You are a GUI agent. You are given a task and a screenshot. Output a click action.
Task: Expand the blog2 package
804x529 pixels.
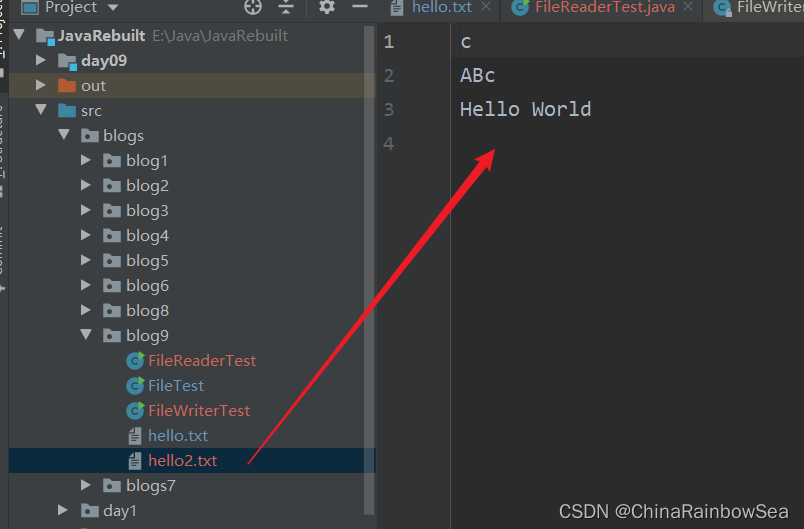pos(86,185)
